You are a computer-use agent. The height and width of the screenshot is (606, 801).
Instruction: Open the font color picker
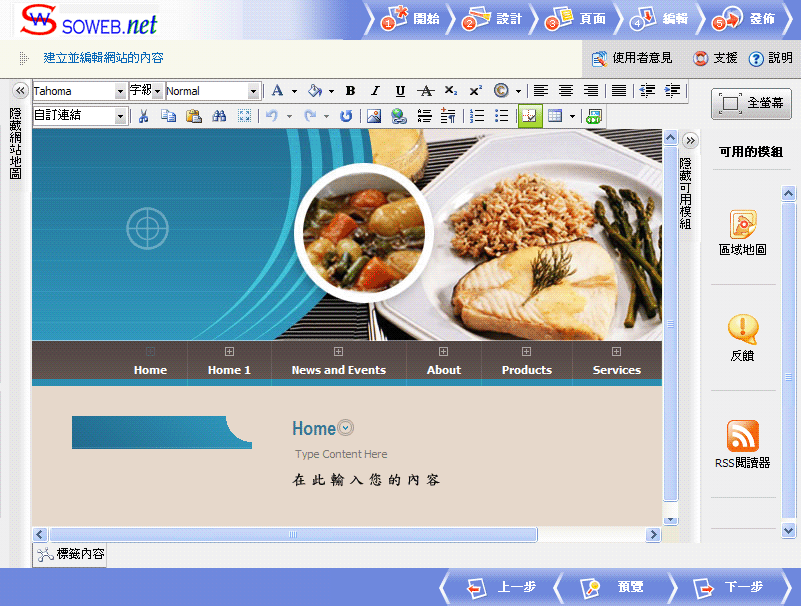coord(278,91)
